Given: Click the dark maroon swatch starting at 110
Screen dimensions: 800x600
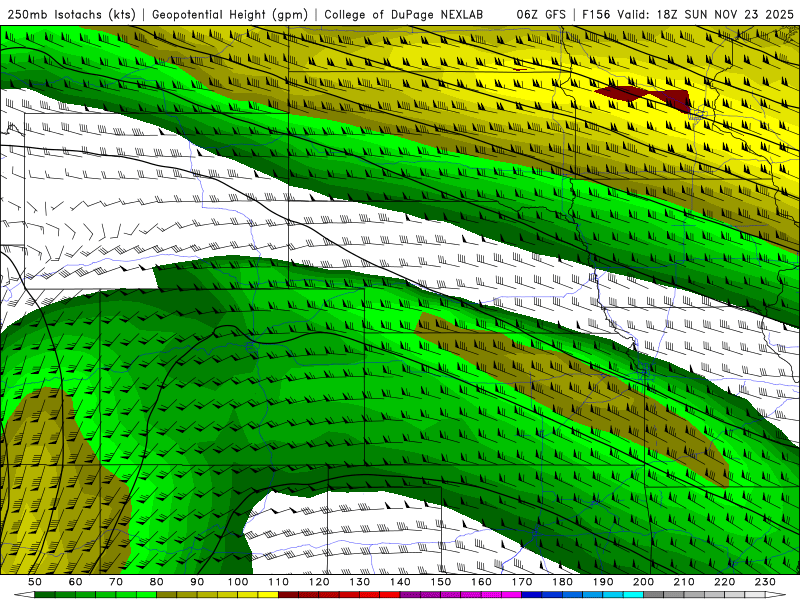Looking at the screenshot, I should [x=288, y=594].
